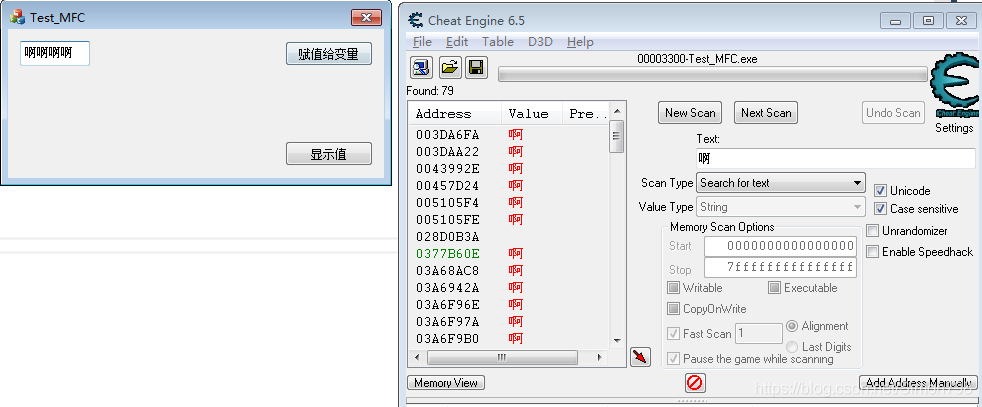Toggle the Unicode checkbox
The width and height of the screenshot is (982, 407).
coord(881,191)
